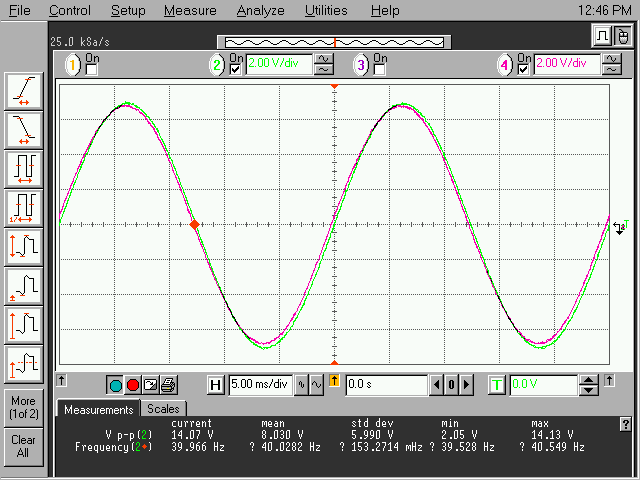Image resolution: width=640 pixels, height=480 pixels.
Task: Open the Analyze menu
Action: [x=260, y=10]
